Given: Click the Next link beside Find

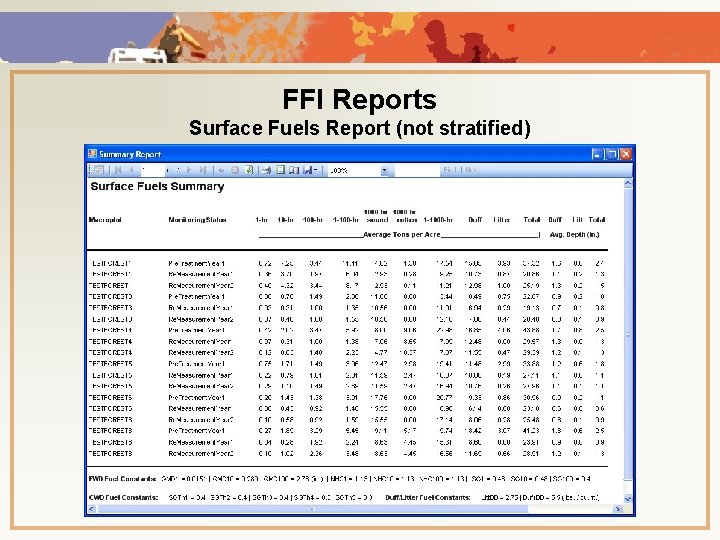Looking at the screenshot, I should 470,170.
